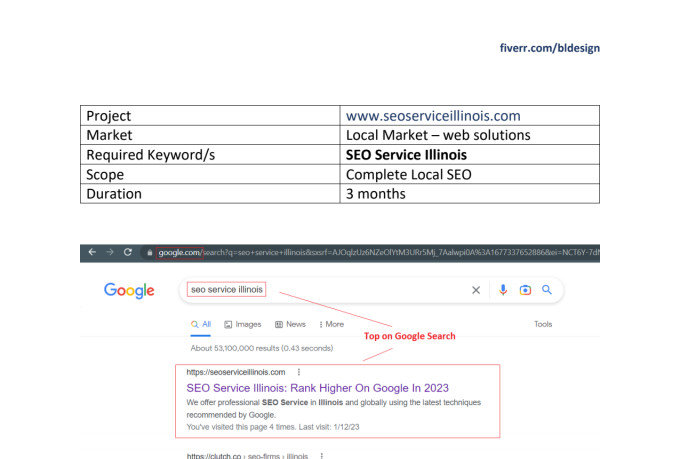Screen dimensions: 680x459
Task: Click the '3 months' duration cell
Action: click(x=470, y=194)
